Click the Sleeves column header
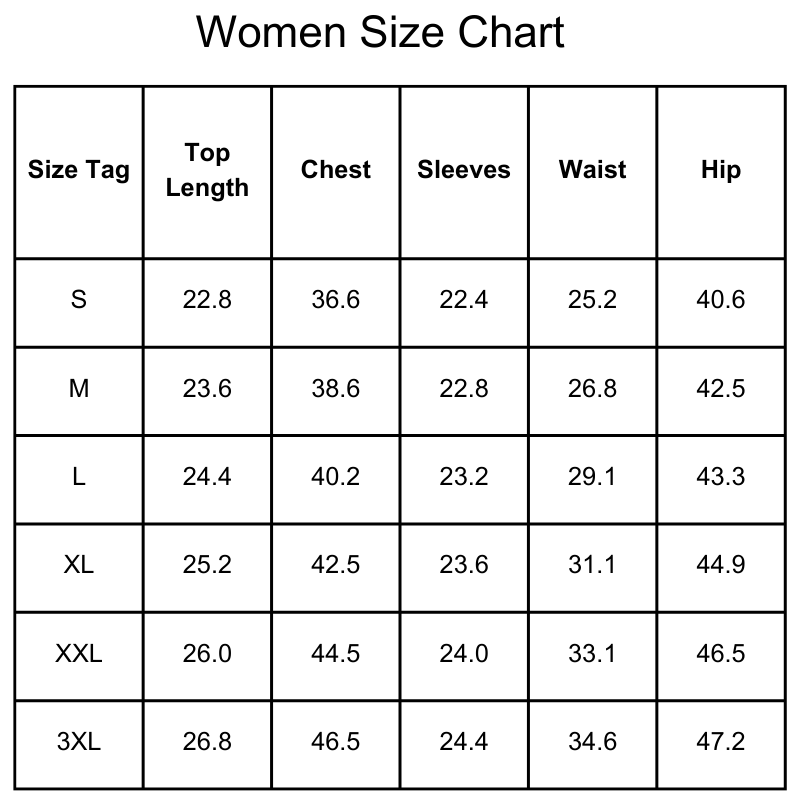 point(464,170)
